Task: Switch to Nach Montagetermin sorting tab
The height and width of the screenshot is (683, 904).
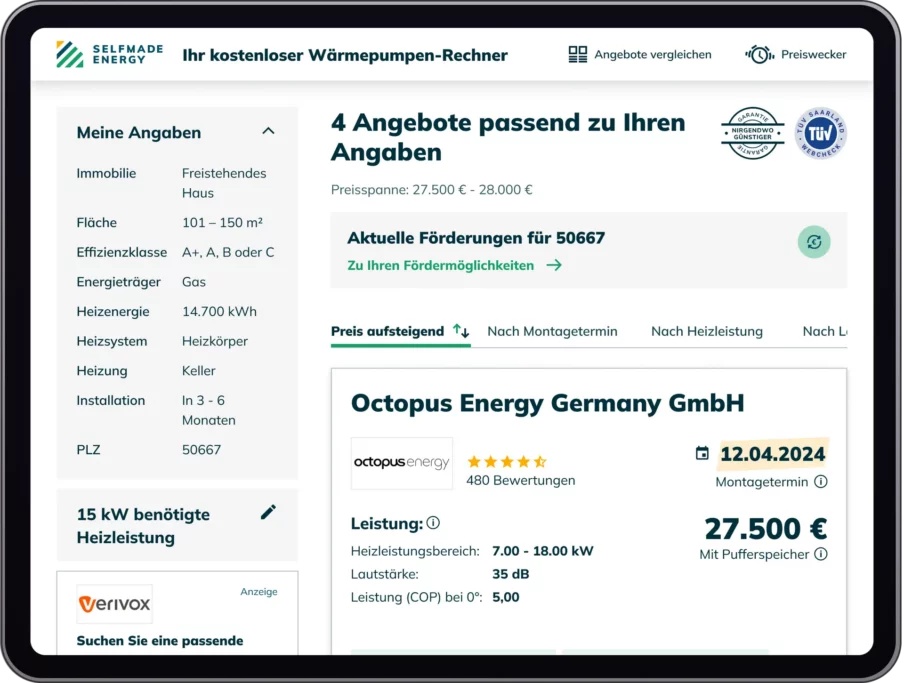Action: (x=552, y=331)
